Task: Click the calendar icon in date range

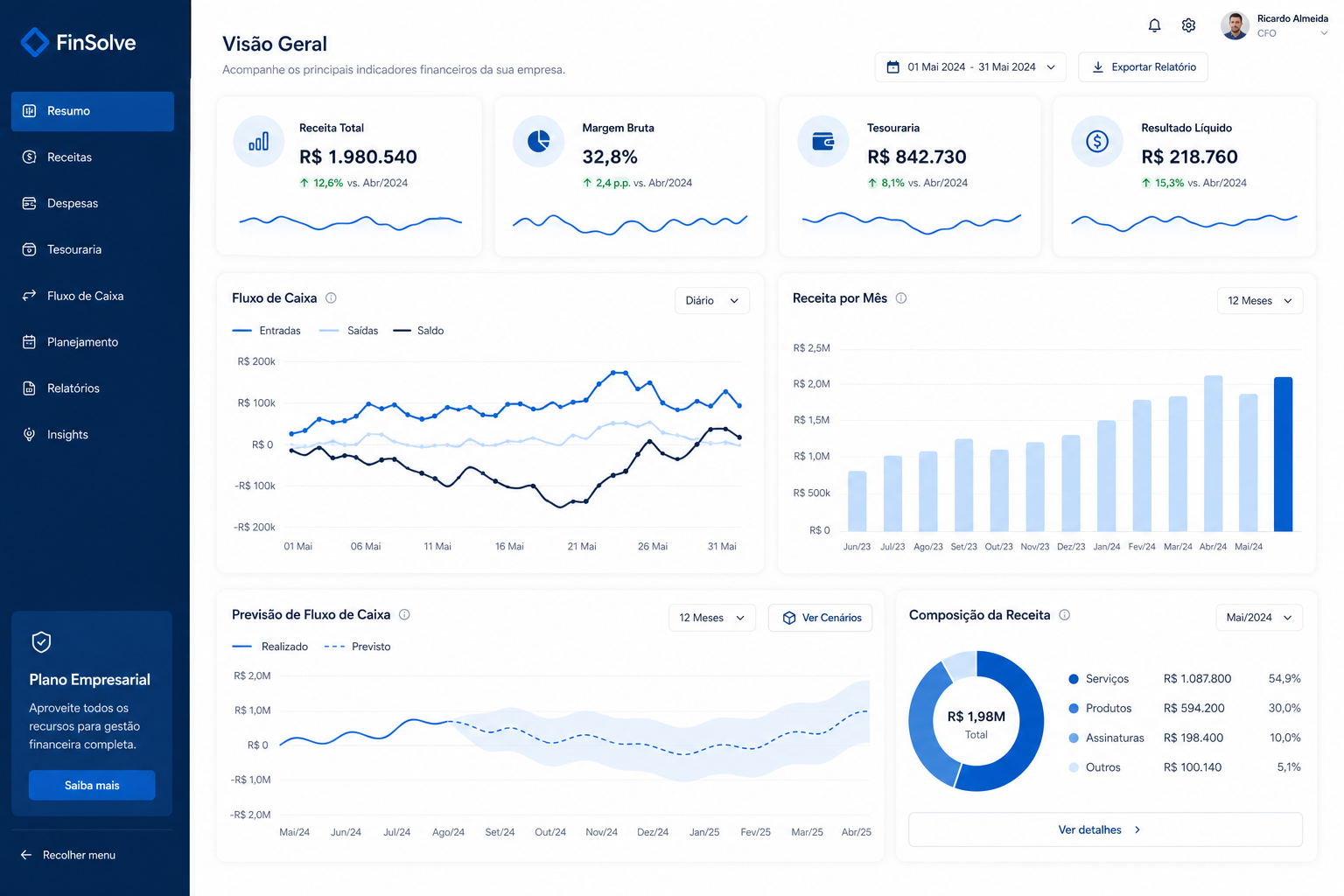Action: (893, 67)
